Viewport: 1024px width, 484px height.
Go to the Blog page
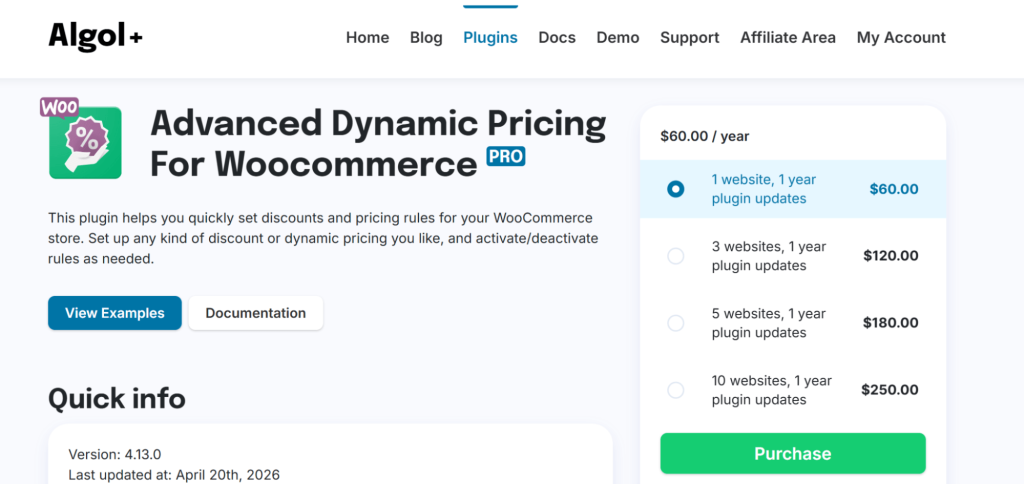[426, 38]
